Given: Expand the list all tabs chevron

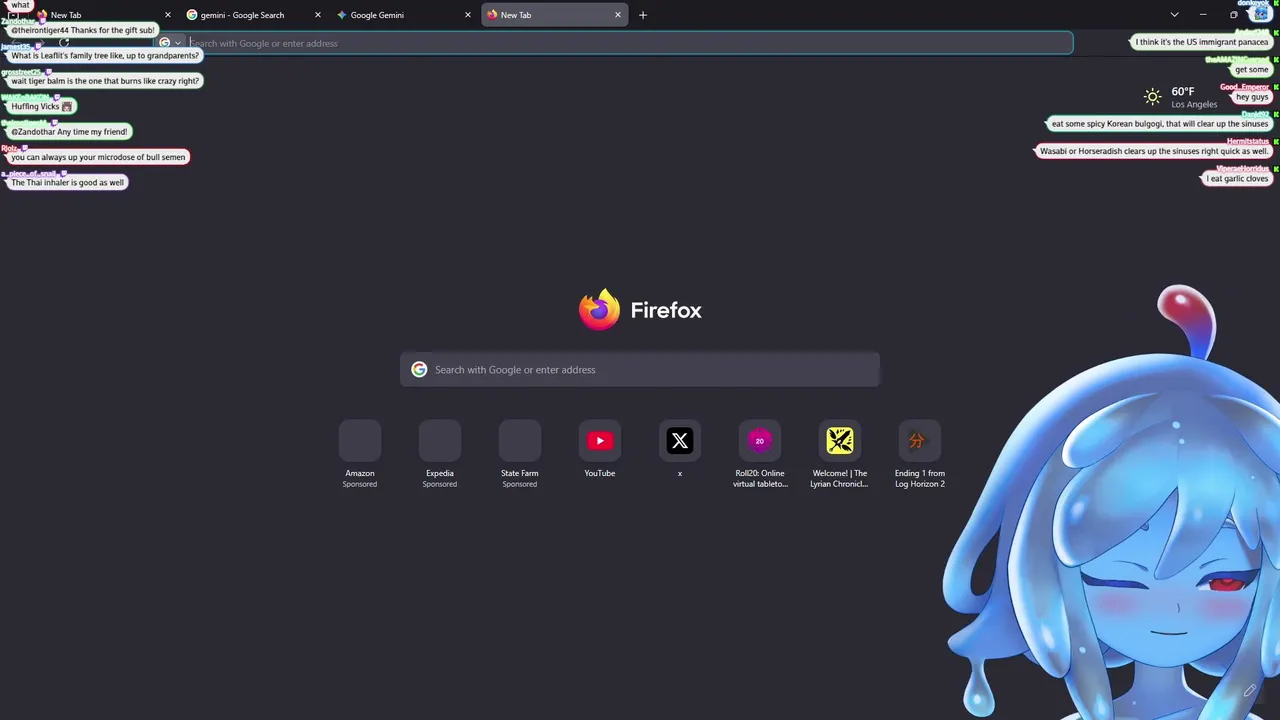Looking at the screenshot, I should (1174, 15).
